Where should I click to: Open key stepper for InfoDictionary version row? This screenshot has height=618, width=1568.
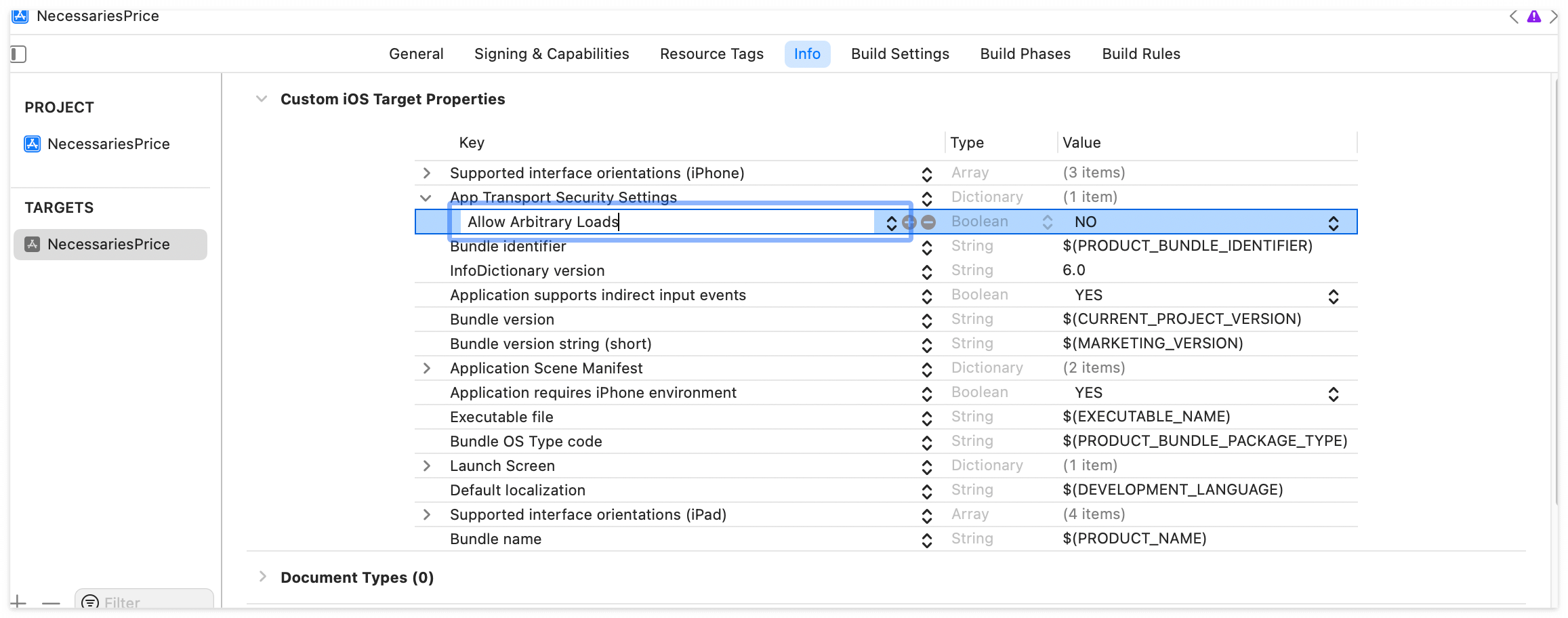pos(927,272)
